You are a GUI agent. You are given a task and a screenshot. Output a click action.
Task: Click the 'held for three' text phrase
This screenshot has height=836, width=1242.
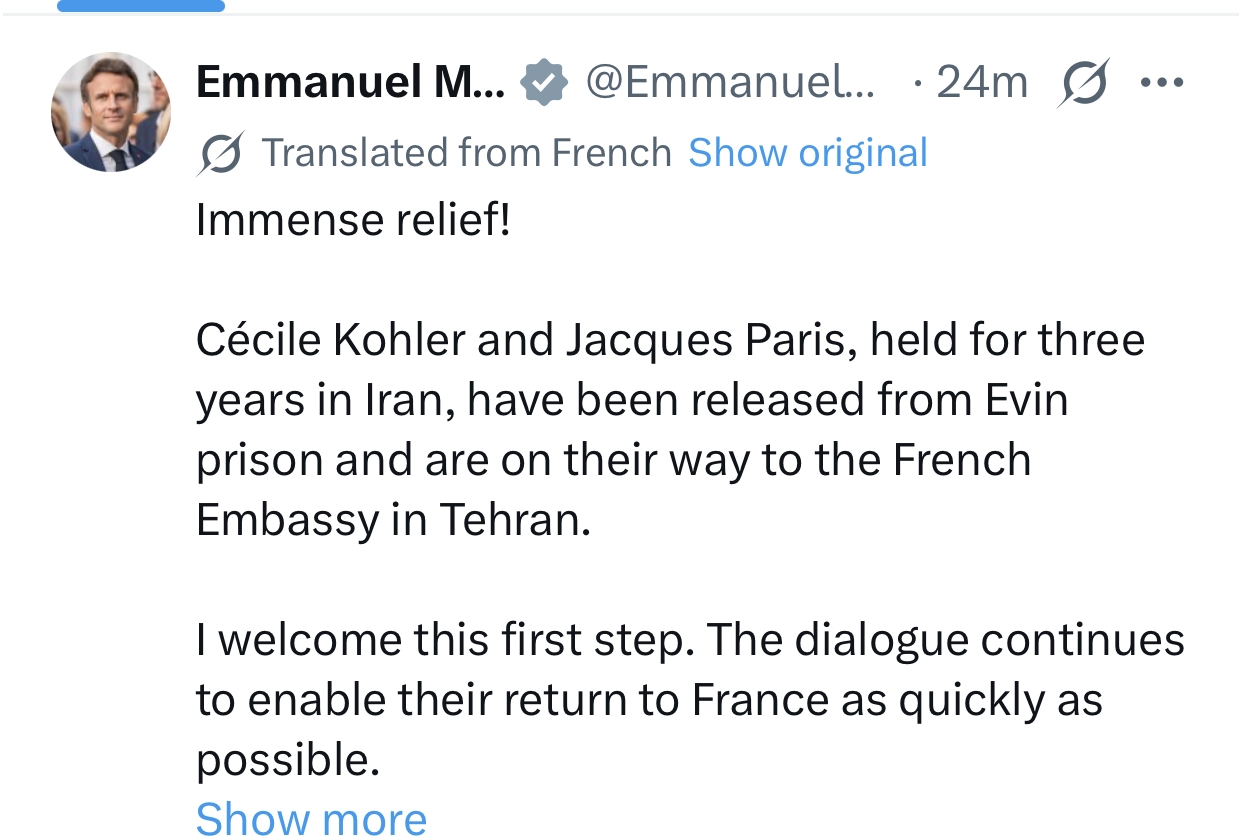[x=1007, y=341]
